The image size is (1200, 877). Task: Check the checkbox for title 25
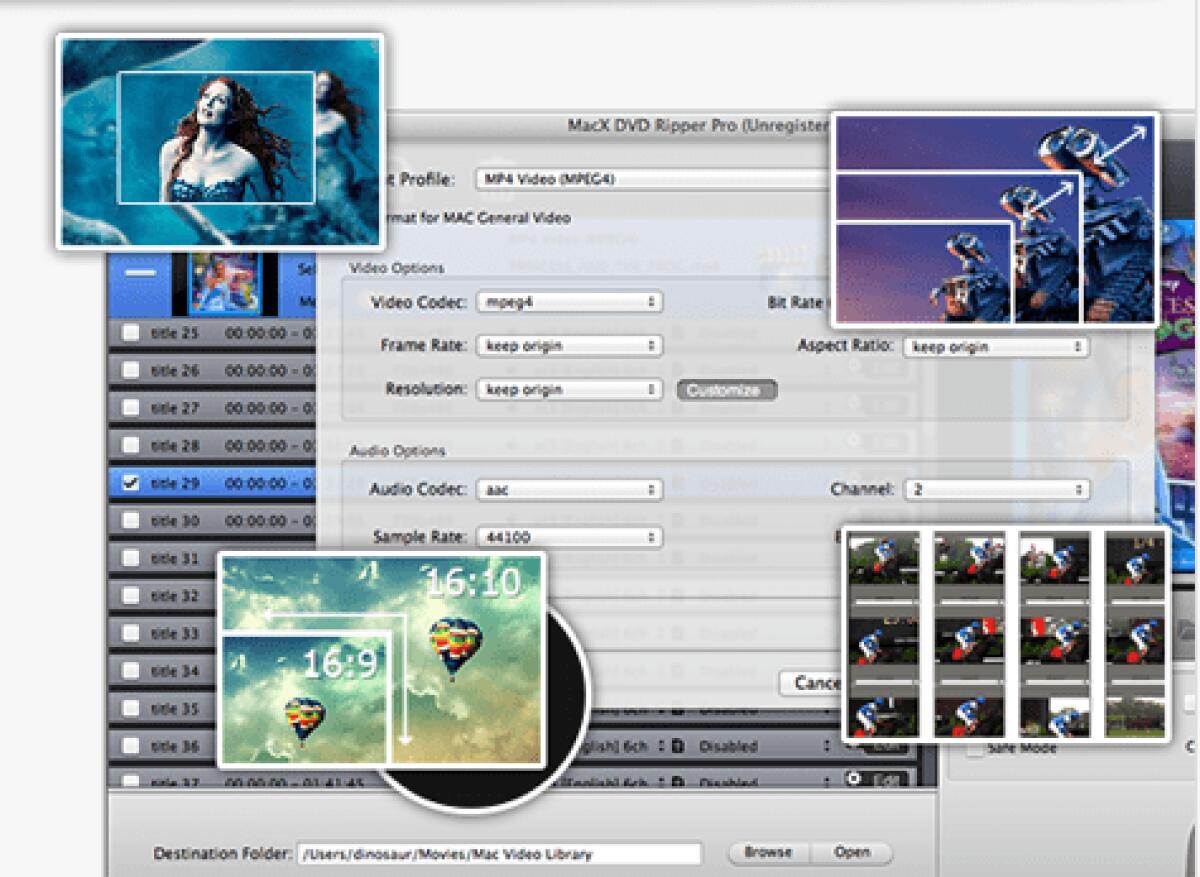tap(130, 331)
